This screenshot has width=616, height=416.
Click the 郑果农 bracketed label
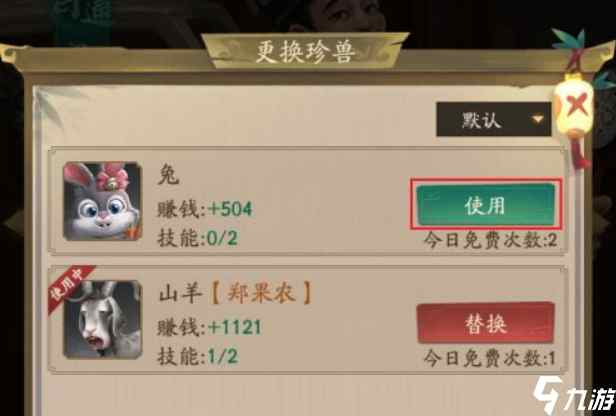[261, 293]
